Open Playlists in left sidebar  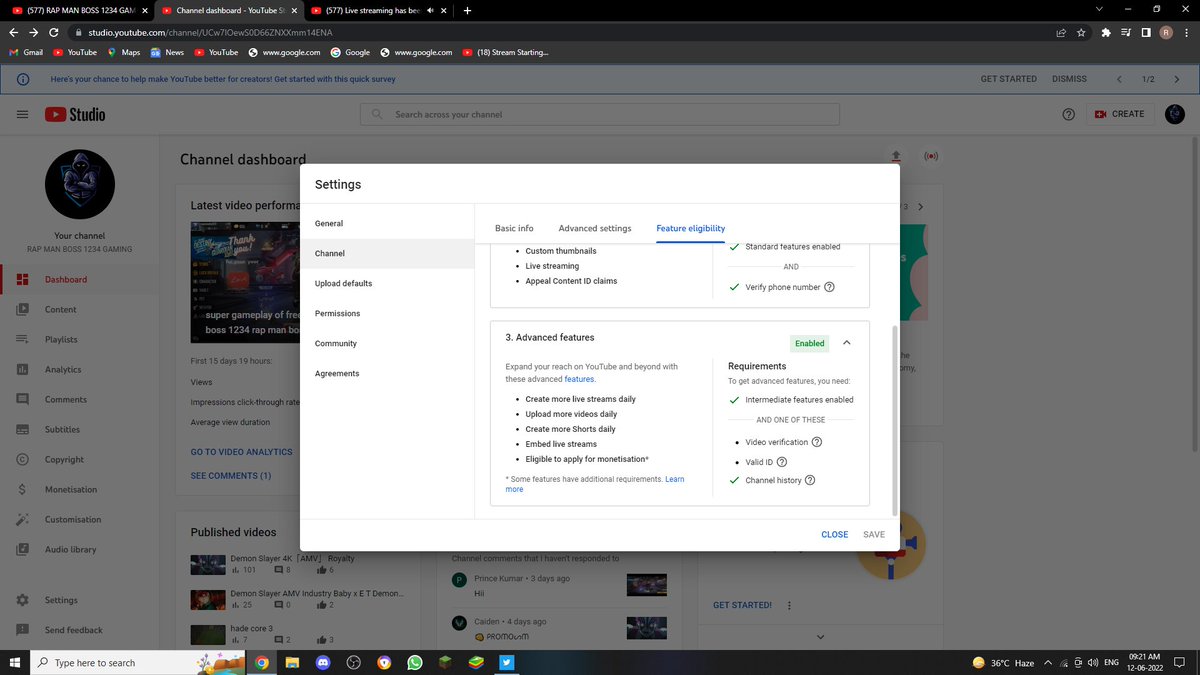pyautogui.click(x=80, y=340)
